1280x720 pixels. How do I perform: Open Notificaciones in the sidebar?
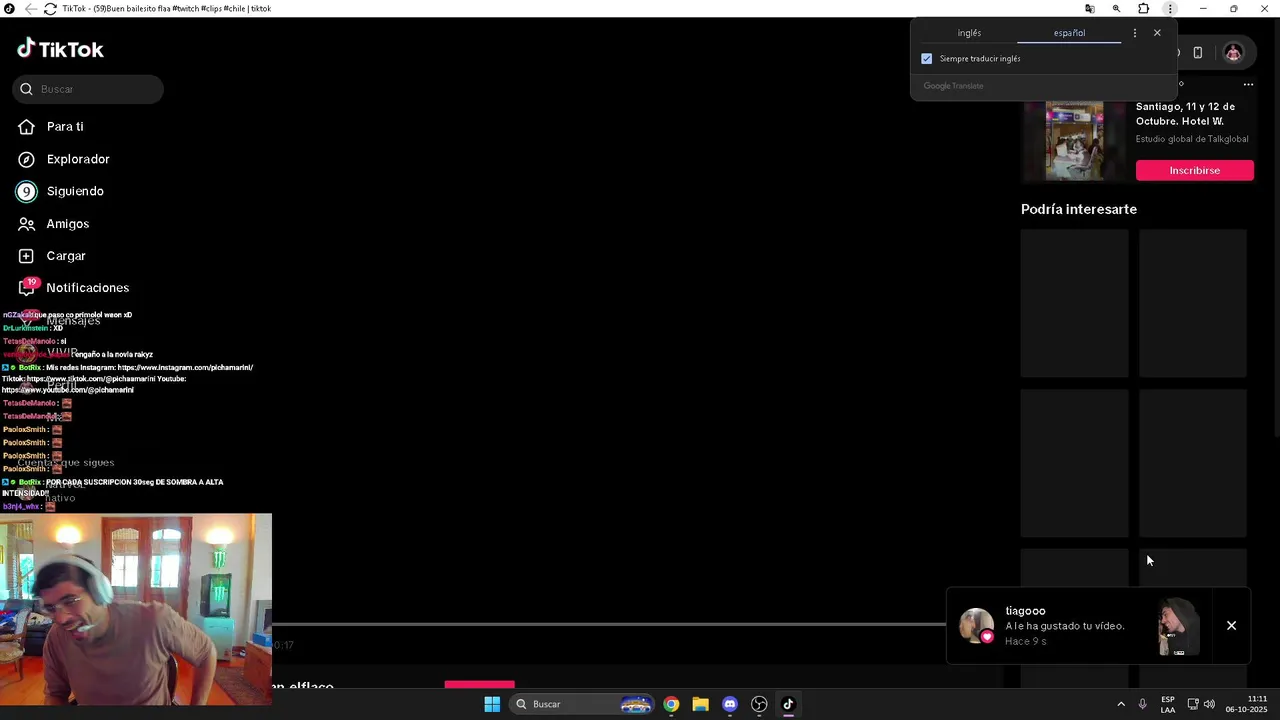click(x=87, y=288)
